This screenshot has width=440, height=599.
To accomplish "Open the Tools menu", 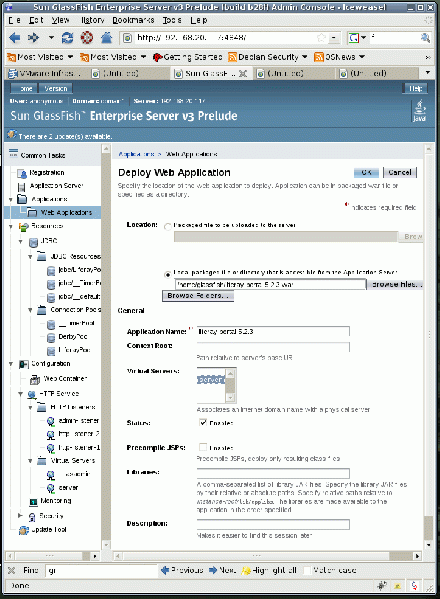I will 172,20.
